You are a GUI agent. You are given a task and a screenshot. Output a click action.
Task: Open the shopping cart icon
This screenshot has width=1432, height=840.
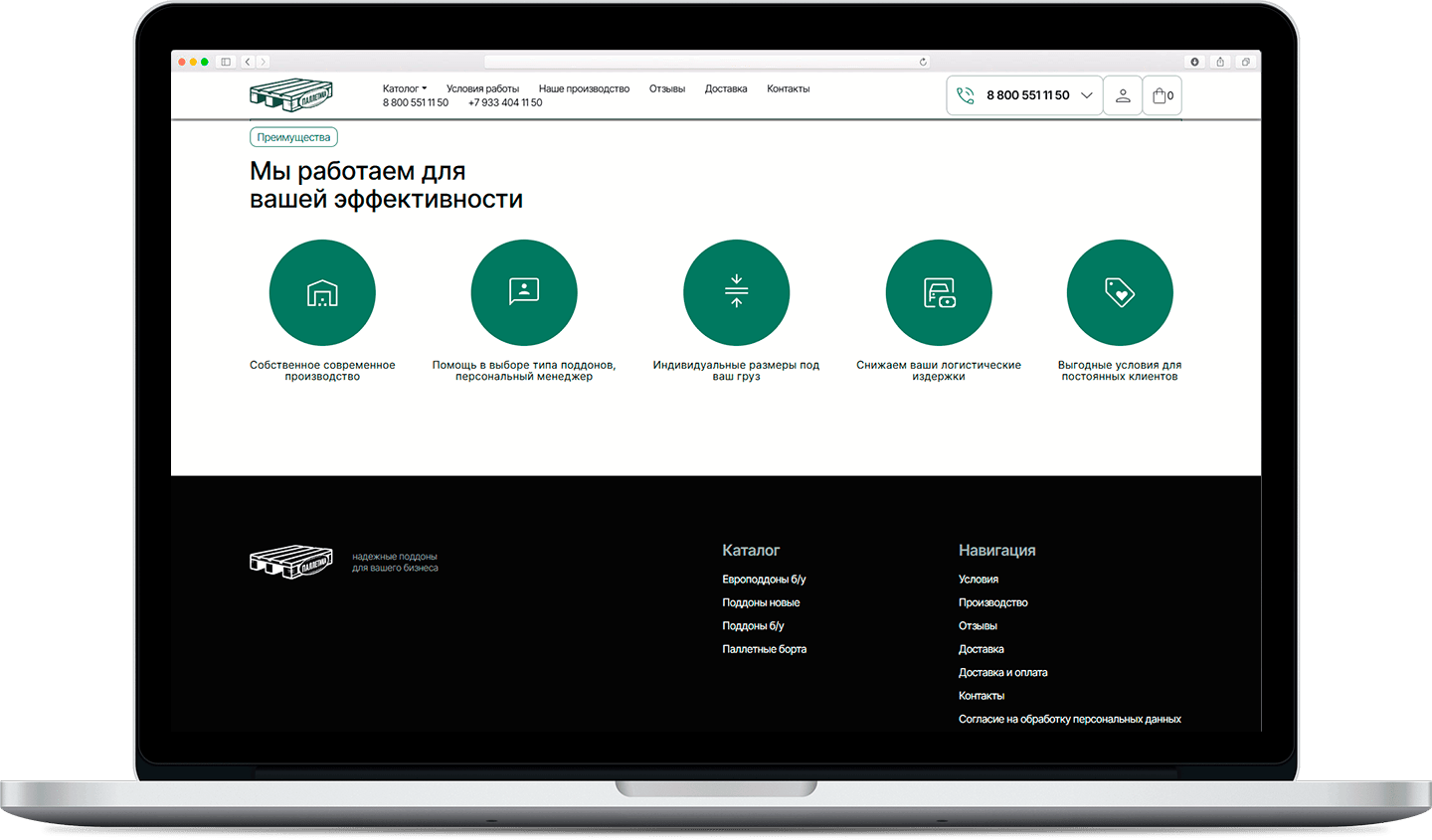point(1162,95)
